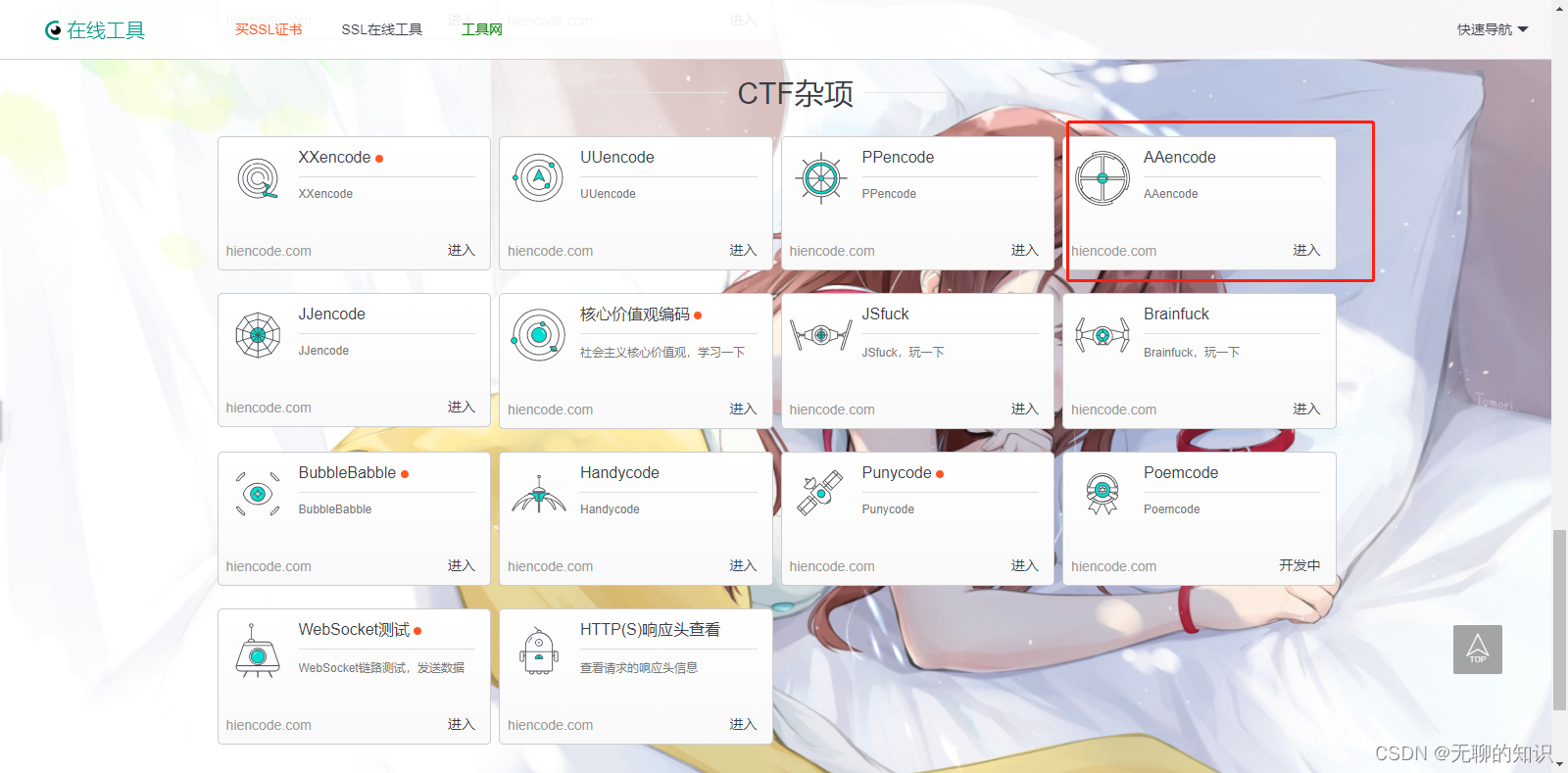Open the Brainfuck title link
The height and width of the screenshot is (773, 1568).
tap(1176, 314)
